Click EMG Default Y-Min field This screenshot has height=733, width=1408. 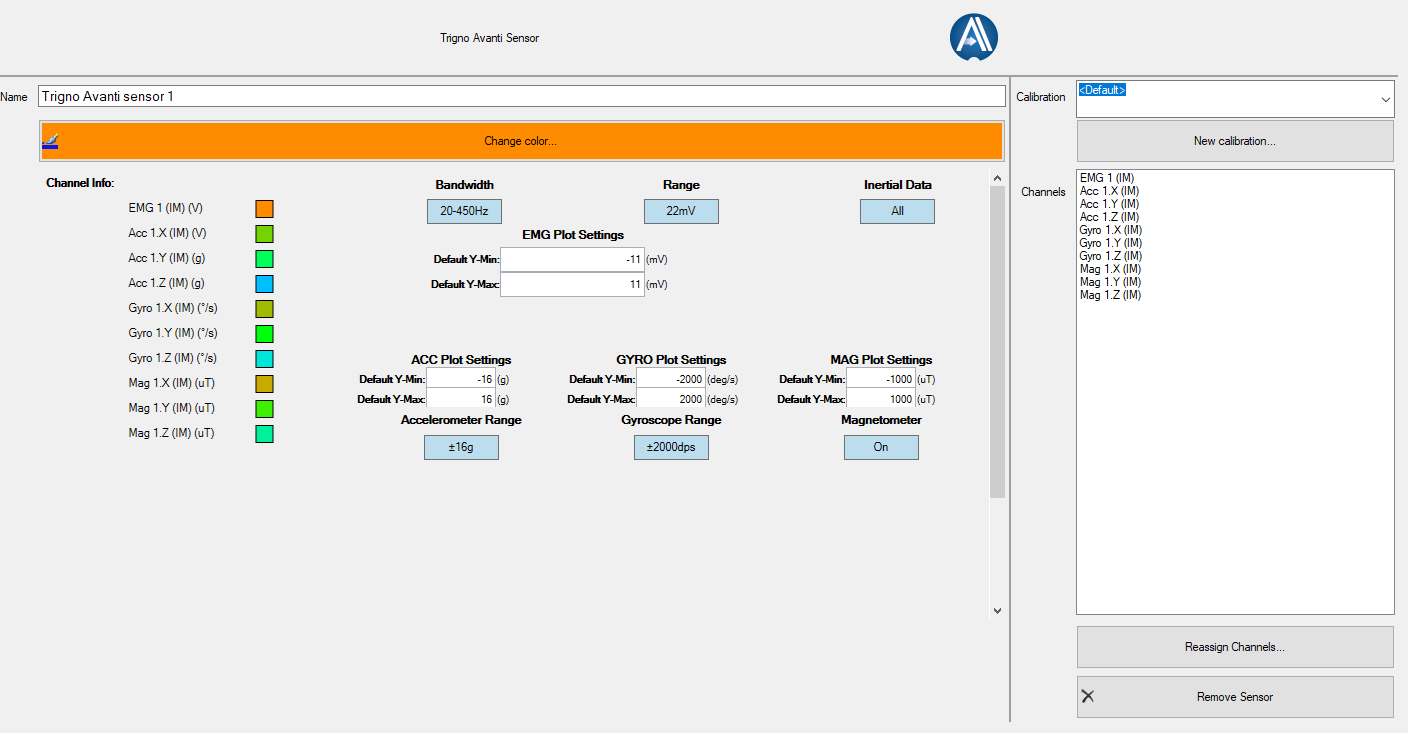572,259
